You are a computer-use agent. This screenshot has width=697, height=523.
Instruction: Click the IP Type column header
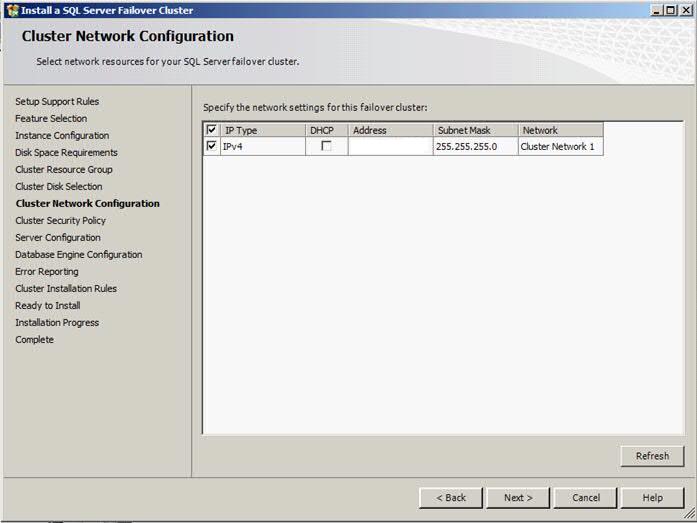click(x=263, y=130)
